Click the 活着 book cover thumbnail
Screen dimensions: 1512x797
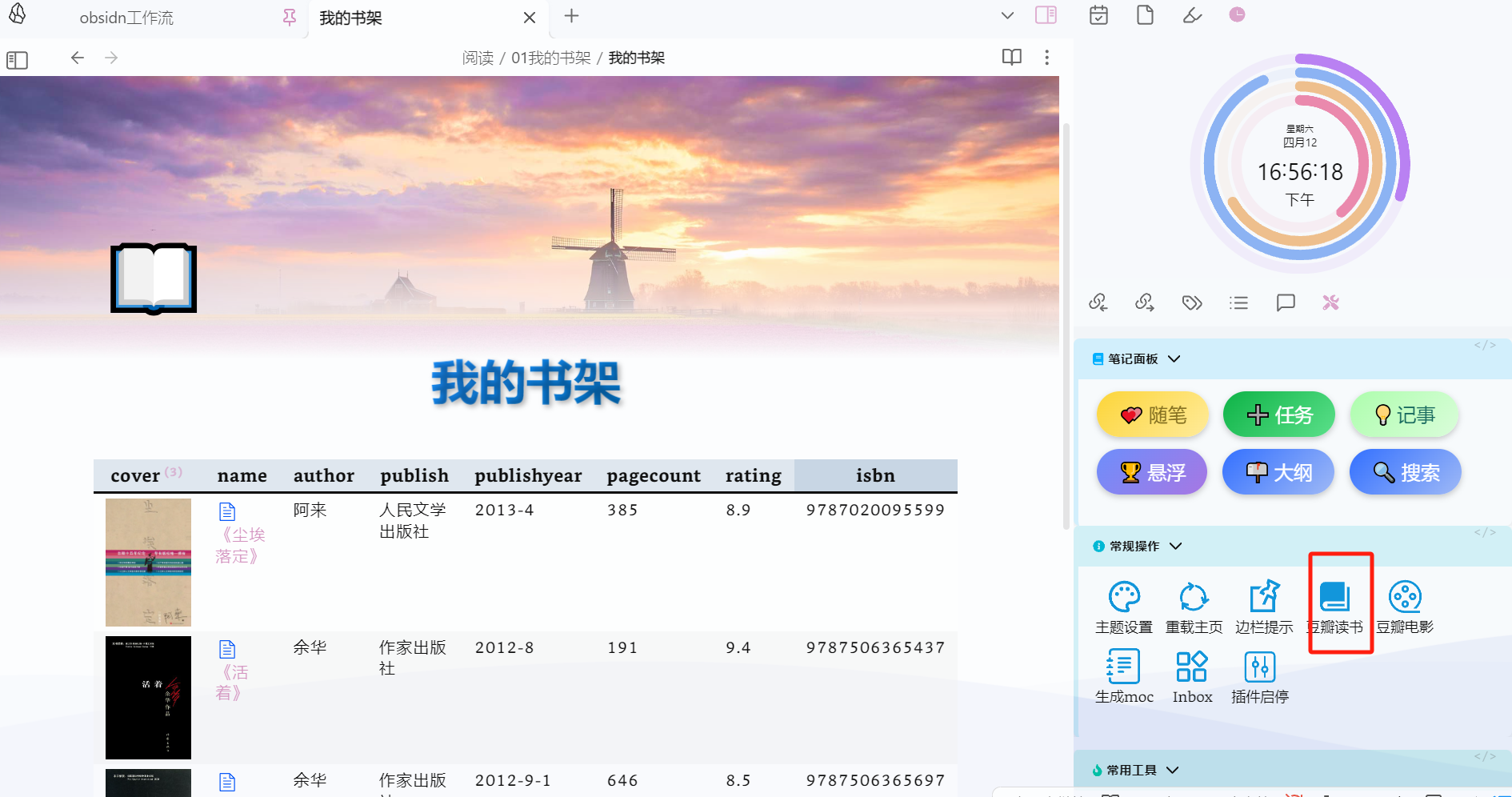[148, 697]
